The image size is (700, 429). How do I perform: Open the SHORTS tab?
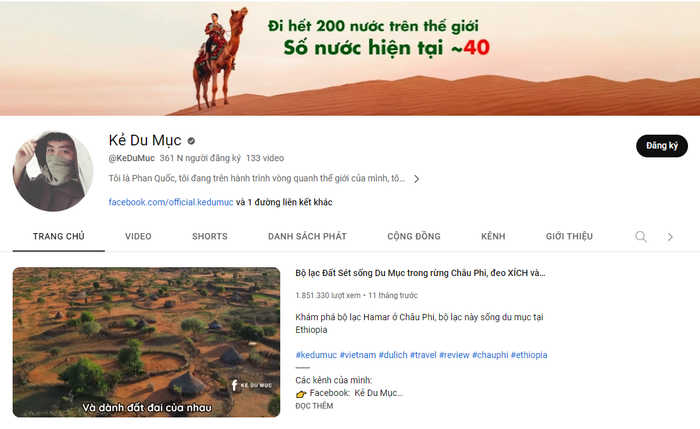210,236
